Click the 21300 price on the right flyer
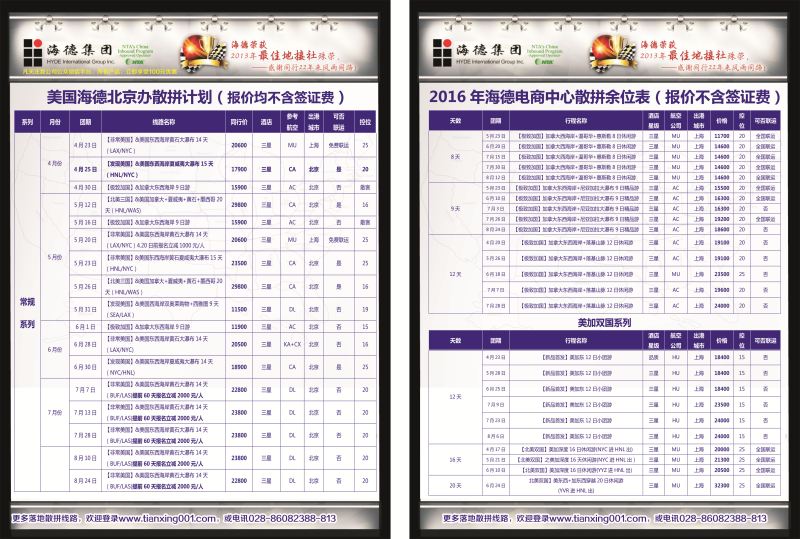Image resolution: width=800 pixels, height=539 pixels. pyautogui.click(x=721, y=460)
